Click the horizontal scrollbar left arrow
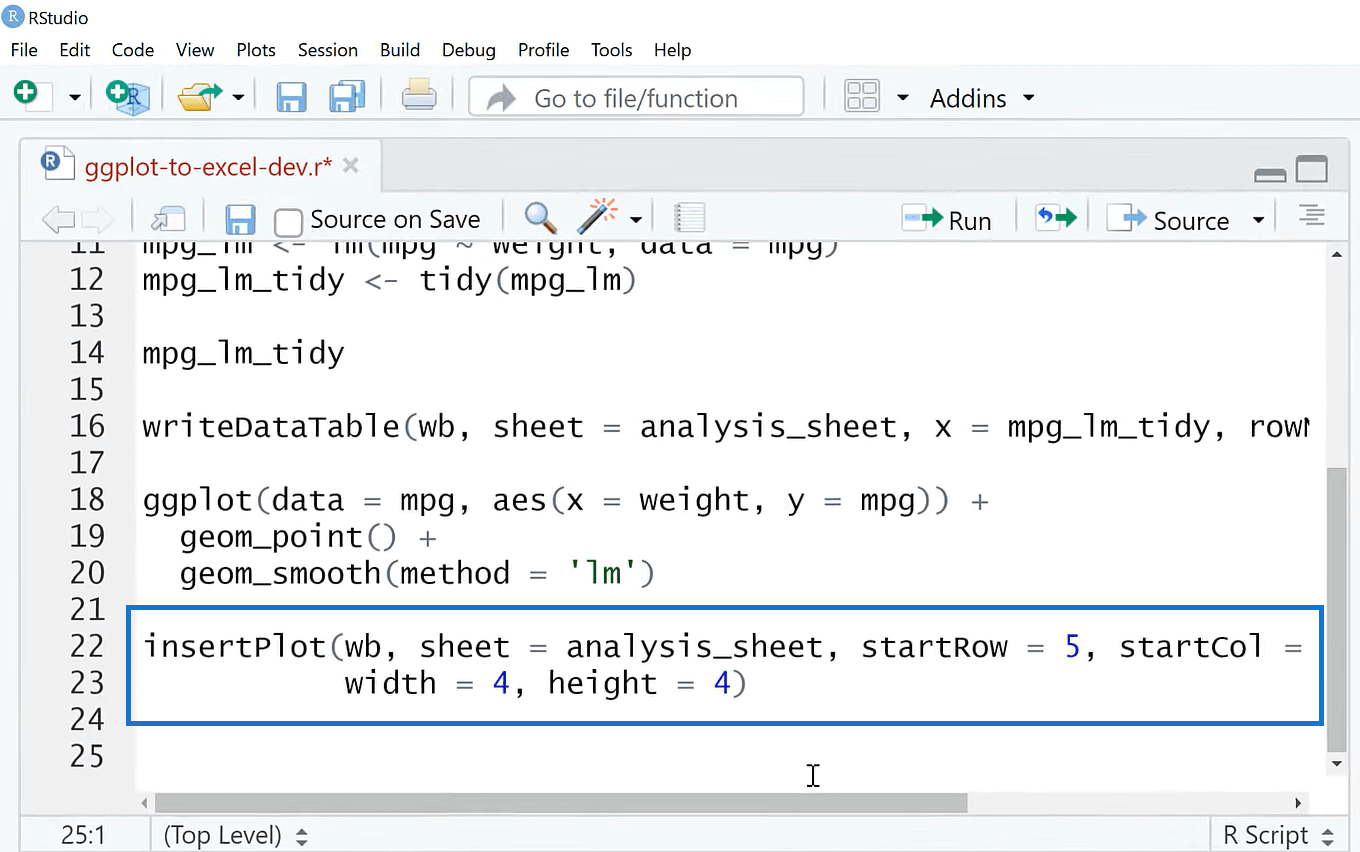The height and width of the screenshot is (852, 1360). pyautogui.click(x=145, y=803)
